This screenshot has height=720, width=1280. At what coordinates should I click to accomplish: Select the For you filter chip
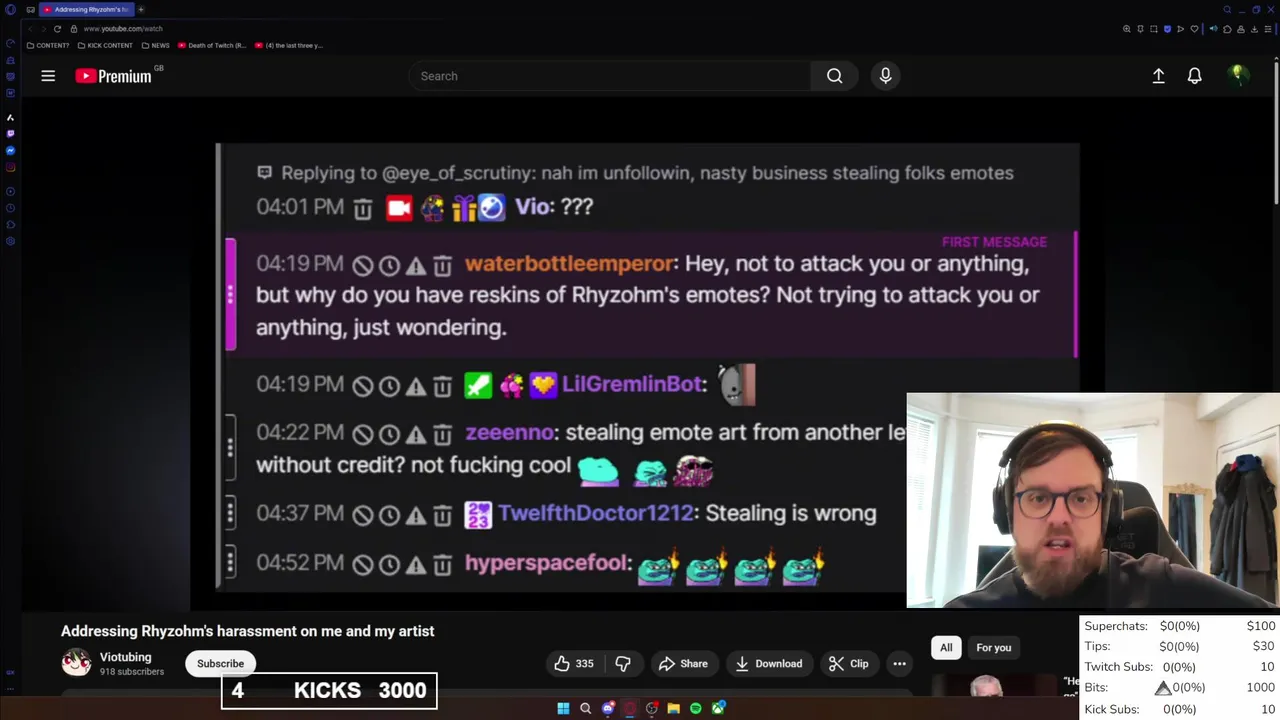click(x=993, y=648)
